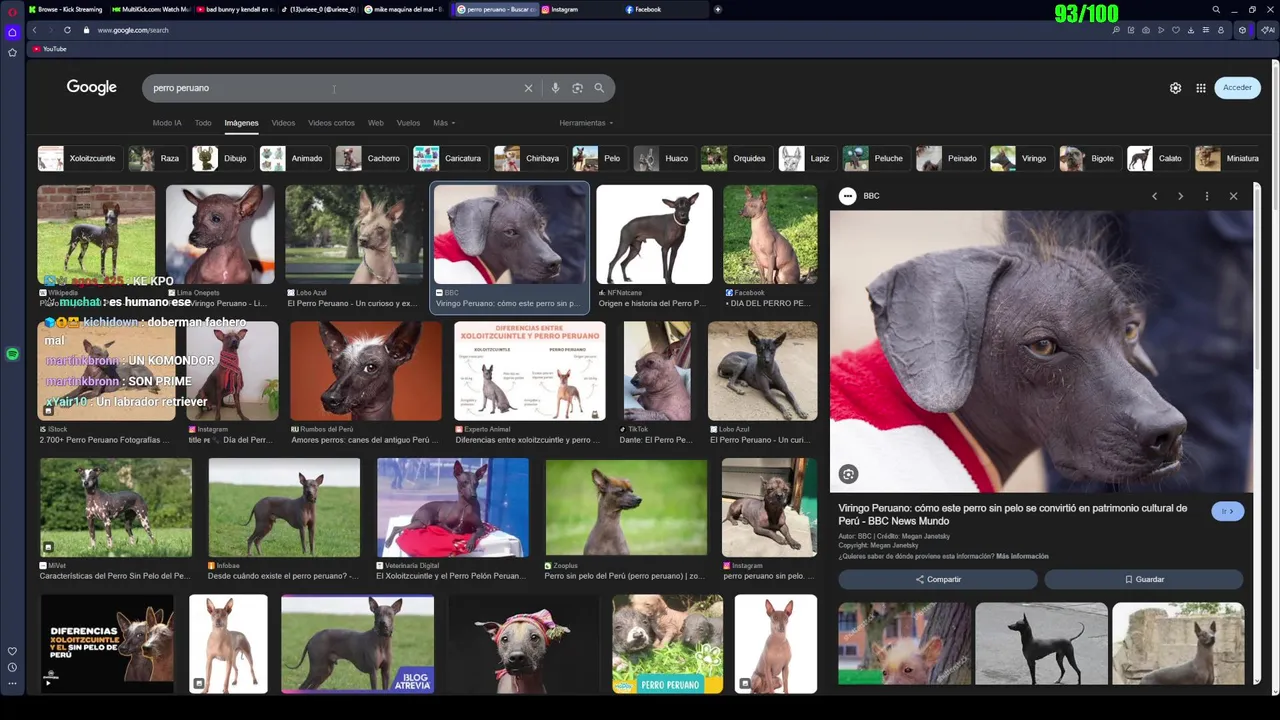The height and width of the screenshot is (720, 1280).
Task: Switch to the Modo IA tab
Action: [x=167, y=123]
